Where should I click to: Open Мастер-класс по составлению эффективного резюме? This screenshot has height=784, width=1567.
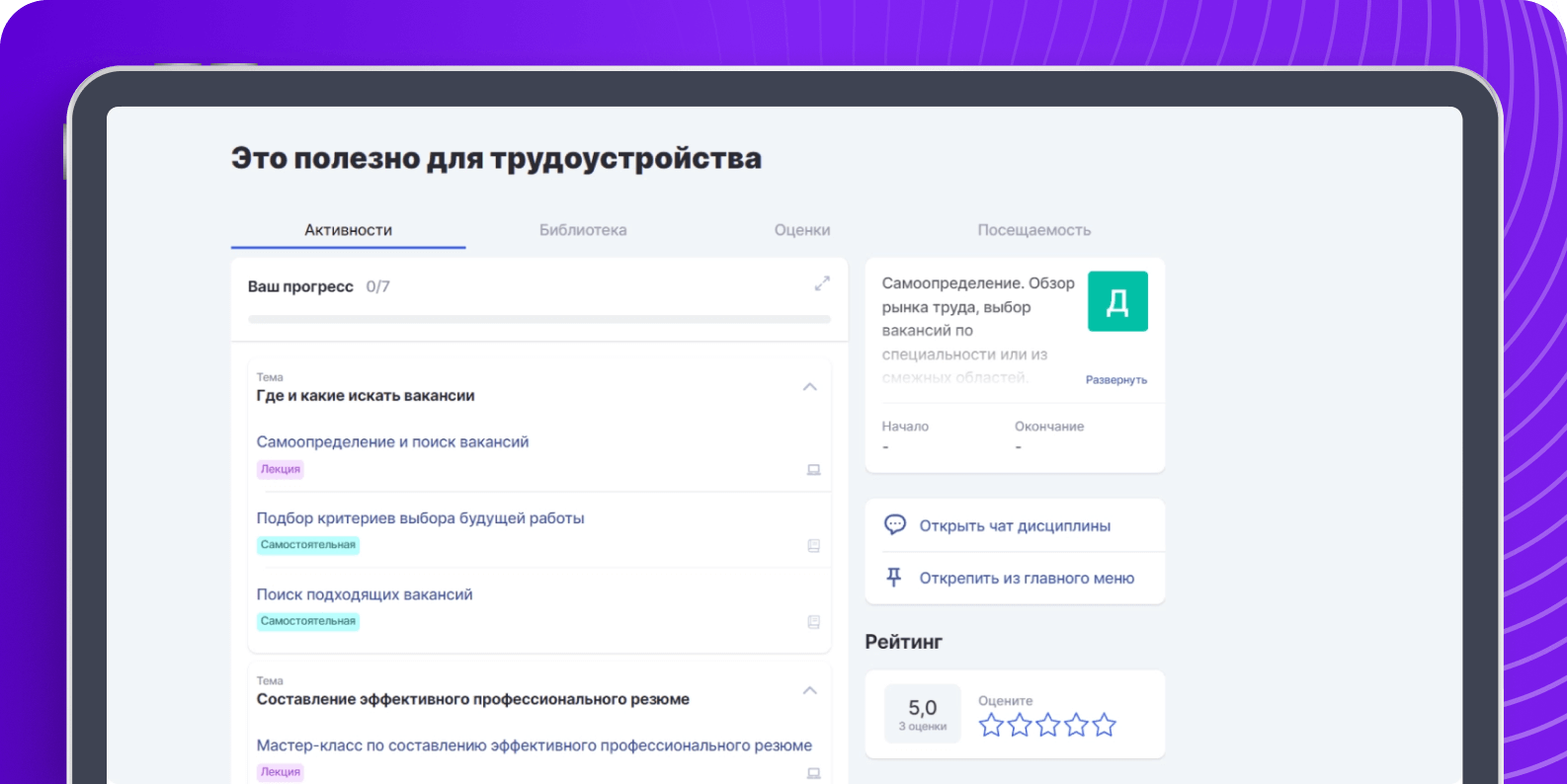pyautogui.click(x=534, y=745)
